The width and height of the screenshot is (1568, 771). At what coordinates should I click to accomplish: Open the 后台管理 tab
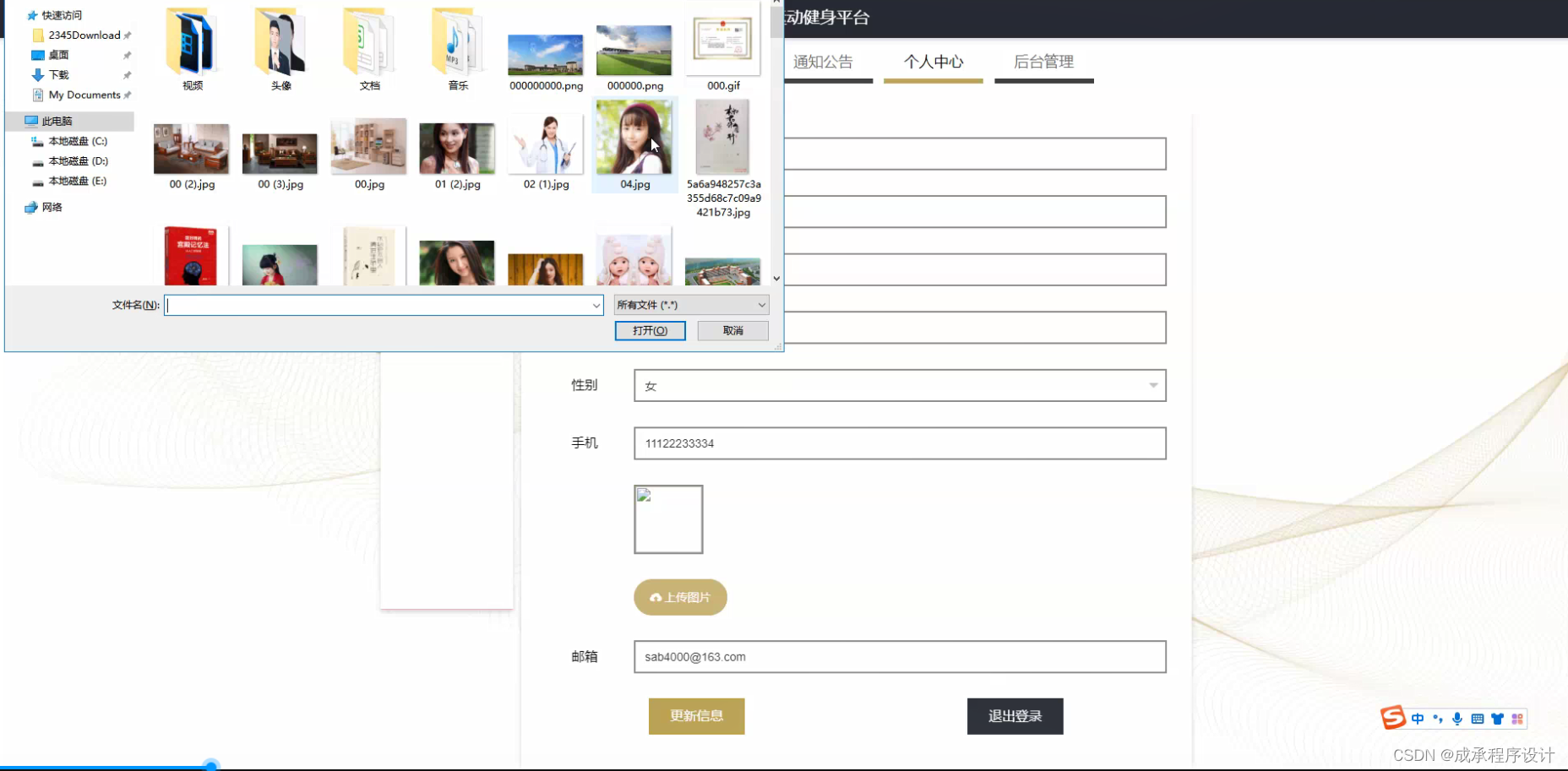point(1044,62)
